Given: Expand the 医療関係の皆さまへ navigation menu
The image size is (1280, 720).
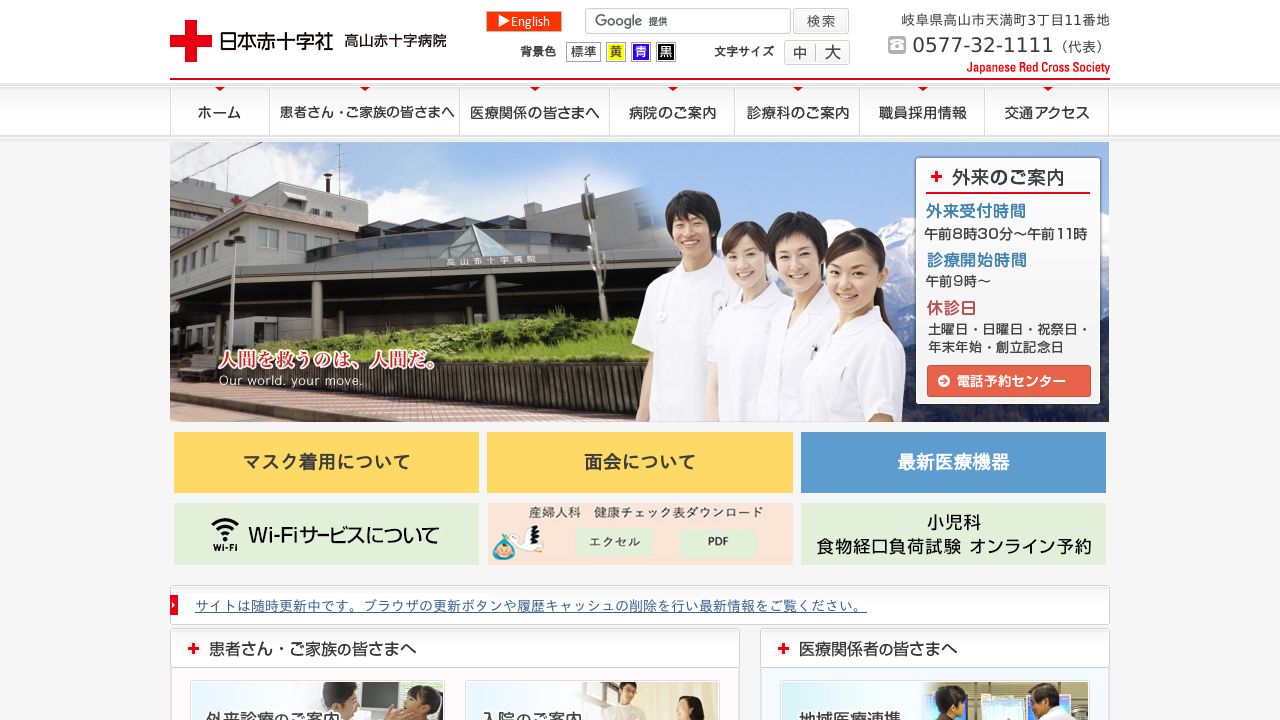Looking at the screenshot, I should (x=535, y=112).
